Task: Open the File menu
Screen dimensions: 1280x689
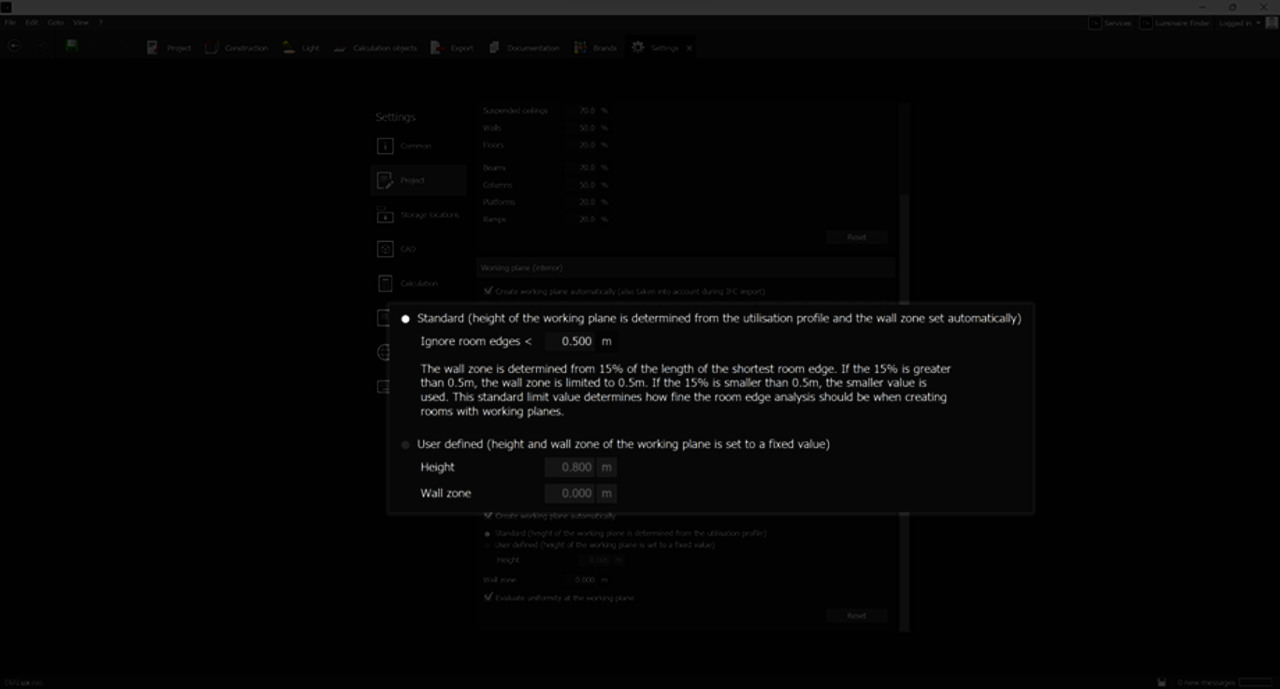Action: coord(9,22)
